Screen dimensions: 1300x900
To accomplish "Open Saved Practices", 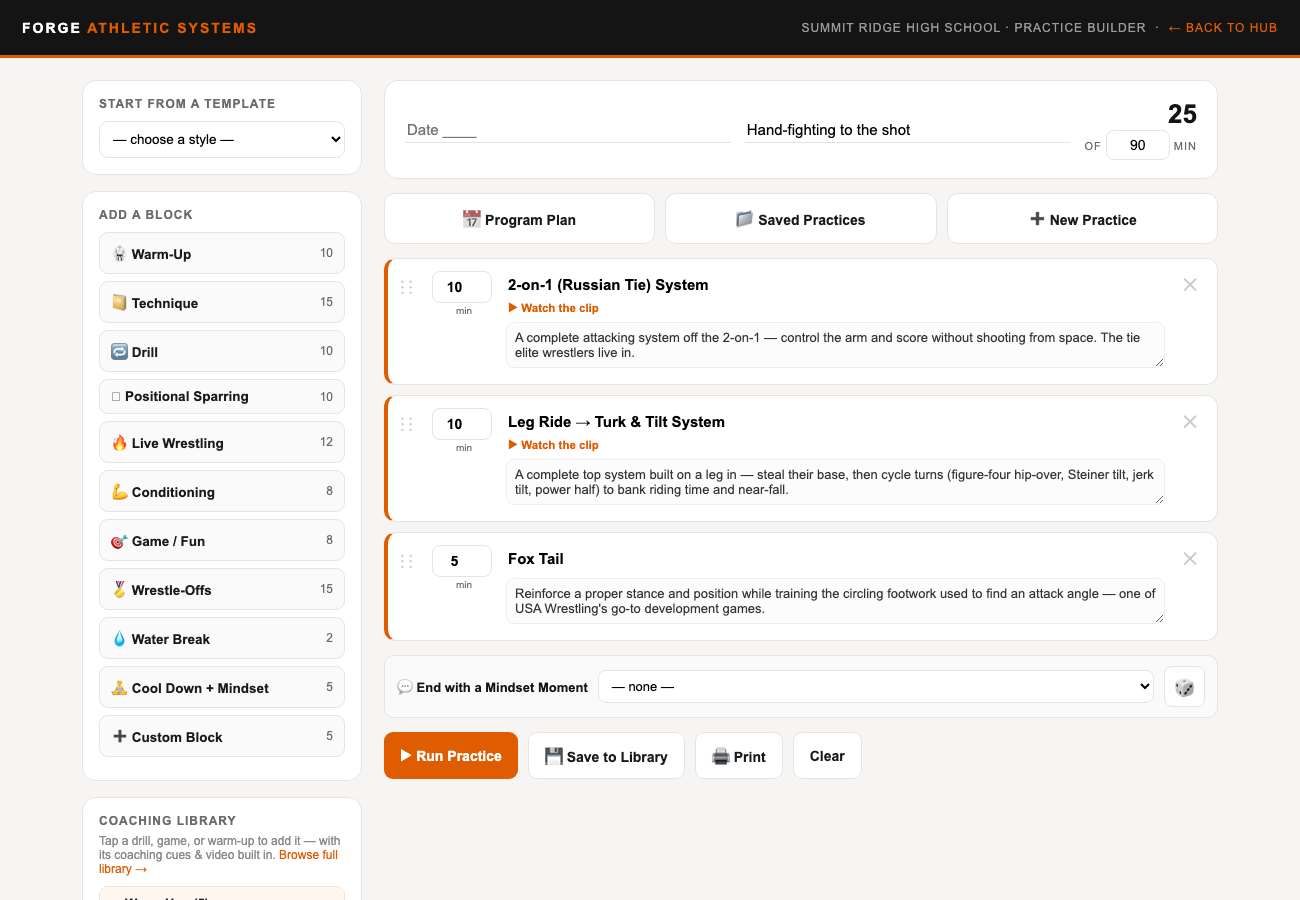I will point(800,219).
